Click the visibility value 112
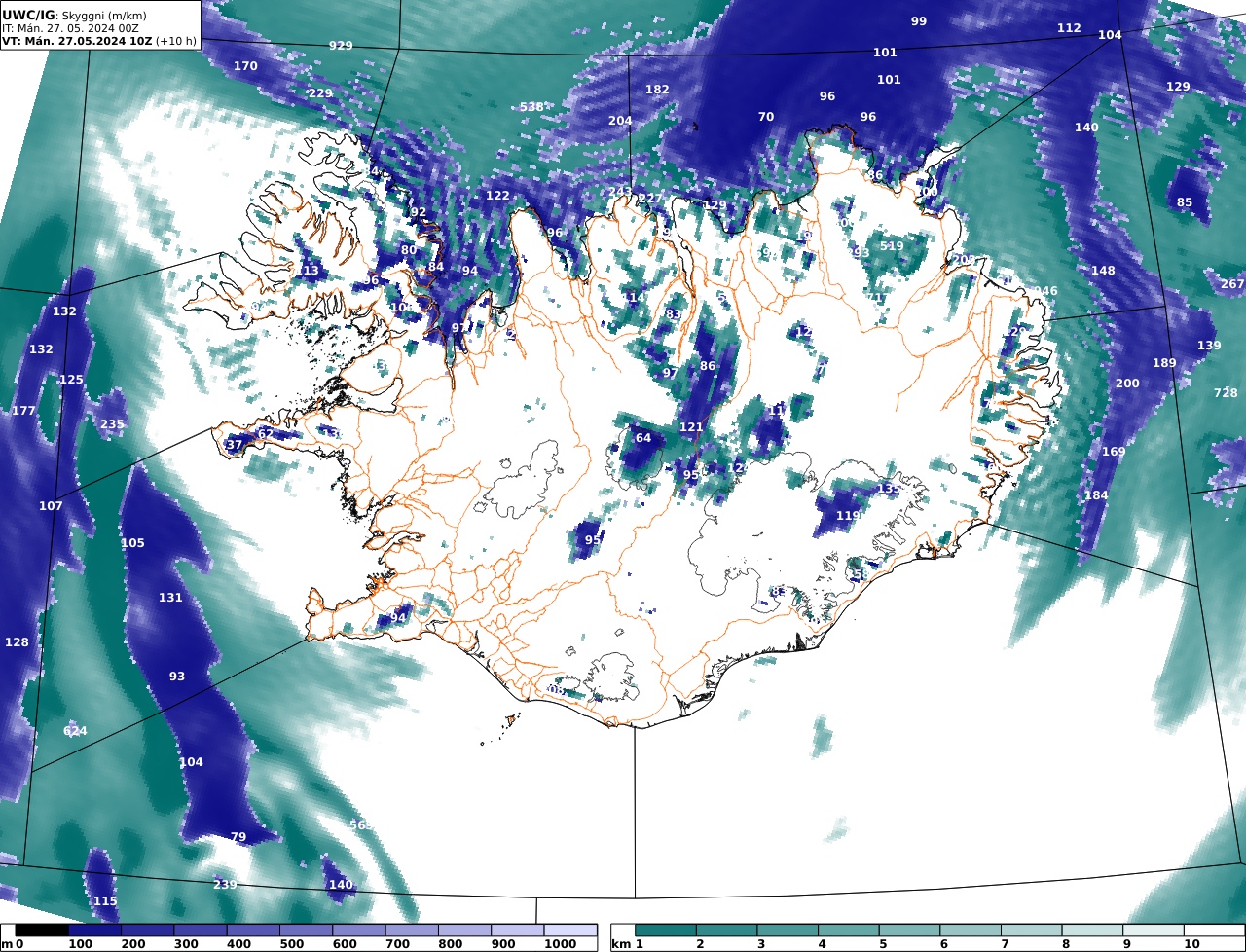The width and height of the screenshot is (1246, 952). click(1069, 28)
